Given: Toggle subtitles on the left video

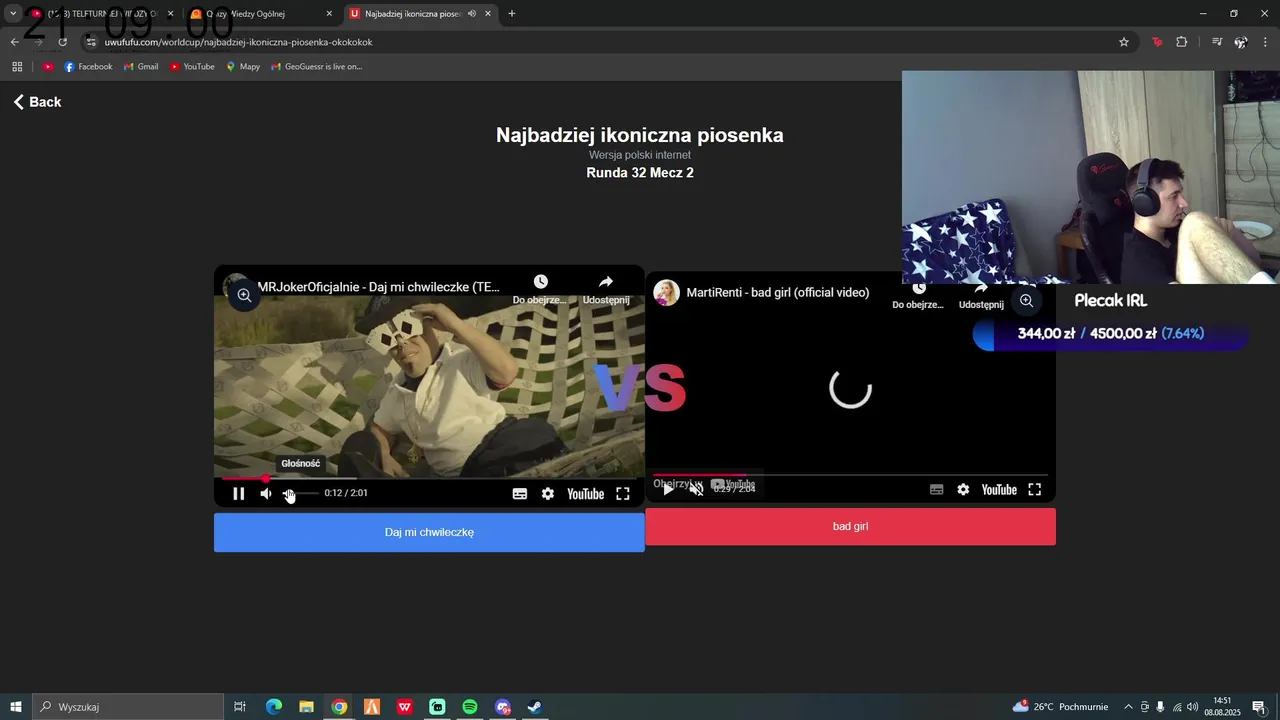Looking at the screenshot, I should click(520, 494).
